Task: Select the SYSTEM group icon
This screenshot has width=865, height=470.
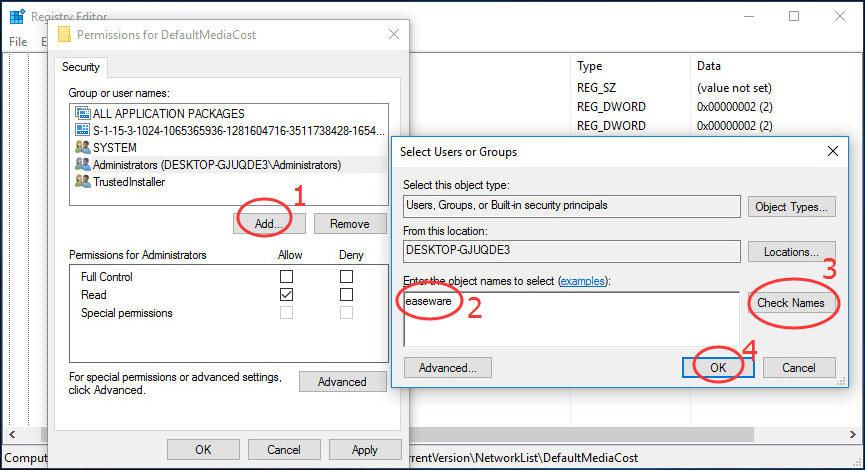Action: pos(83,147)
